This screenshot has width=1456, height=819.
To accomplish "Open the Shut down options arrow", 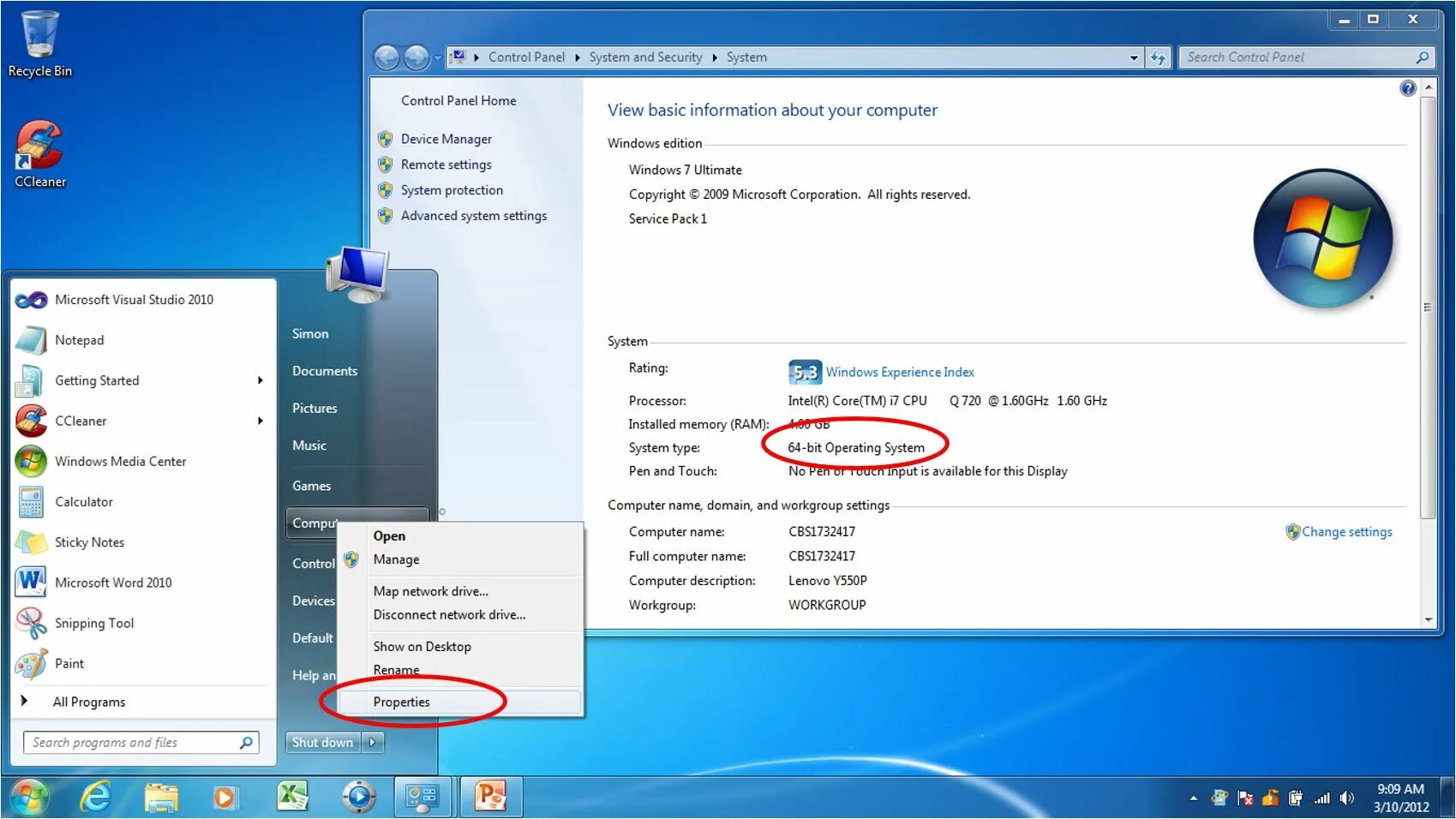I will [373, 743].
